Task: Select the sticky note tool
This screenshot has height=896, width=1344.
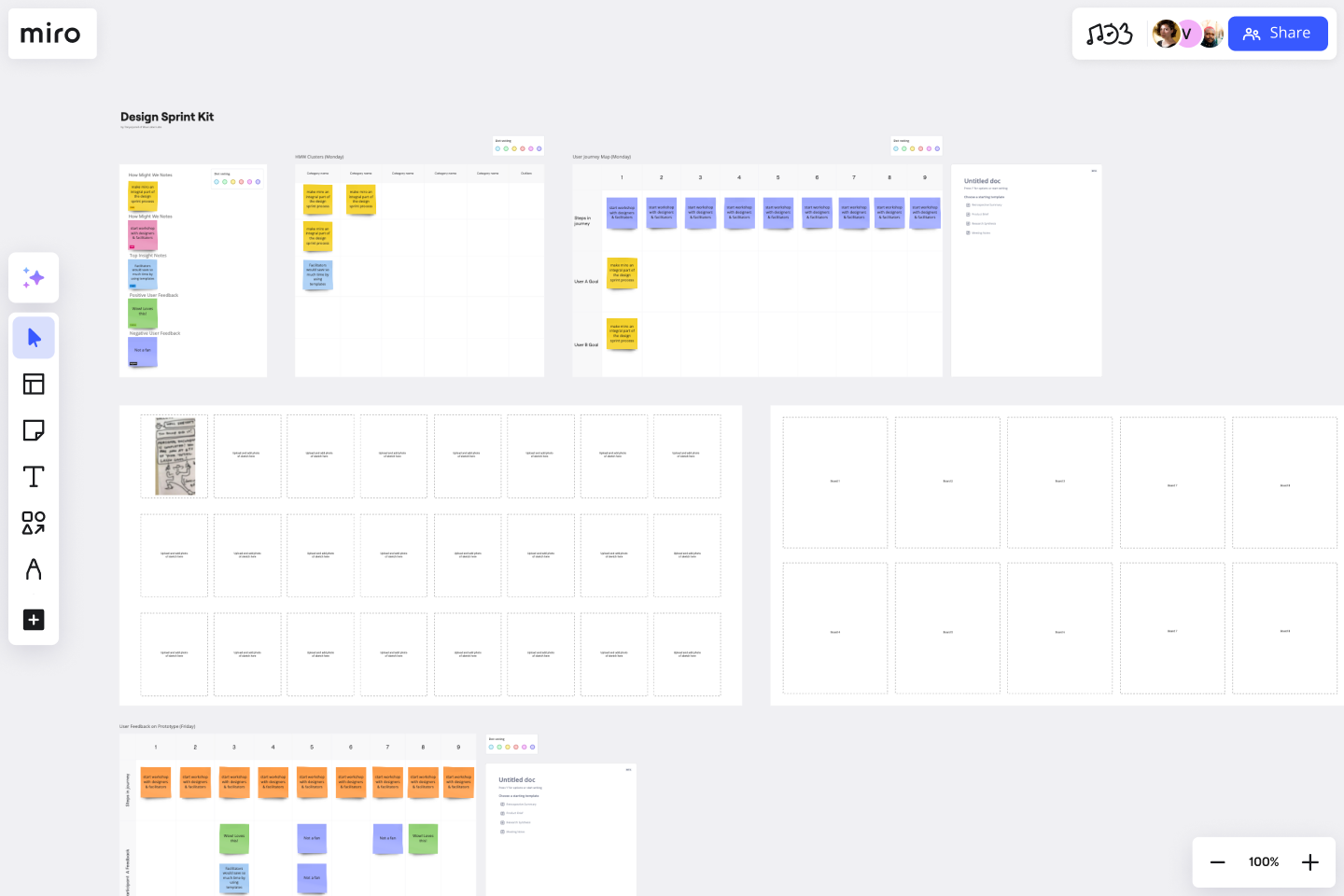Action: pyautogui.click(x=34, y=430)
